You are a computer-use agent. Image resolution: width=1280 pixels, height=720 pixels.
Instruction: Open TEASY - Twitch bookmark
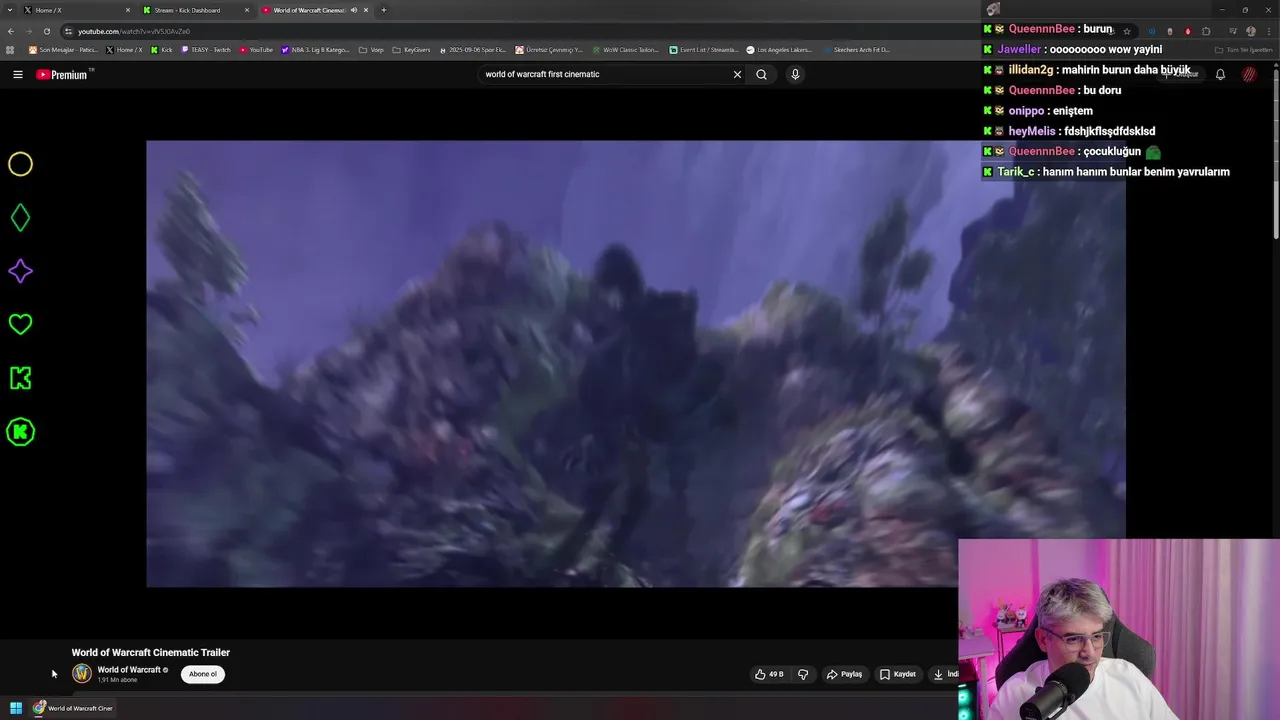tap(206, 49)
